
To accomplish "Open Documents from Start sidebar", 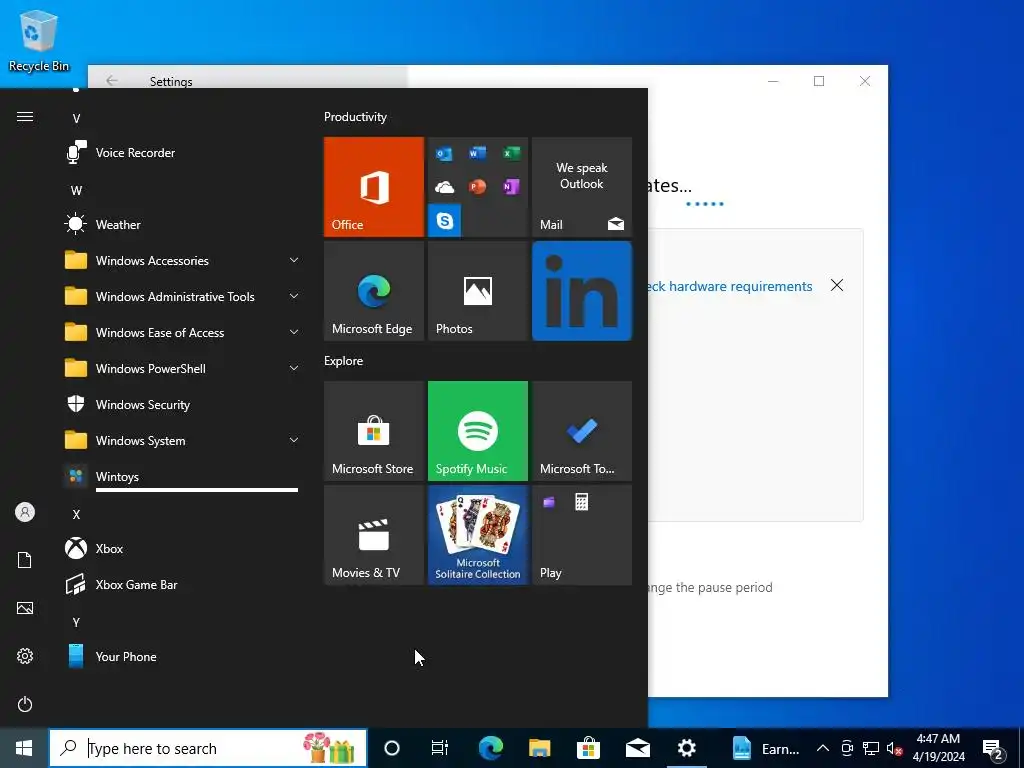I will pyautogui.click(x=25, y=560).
